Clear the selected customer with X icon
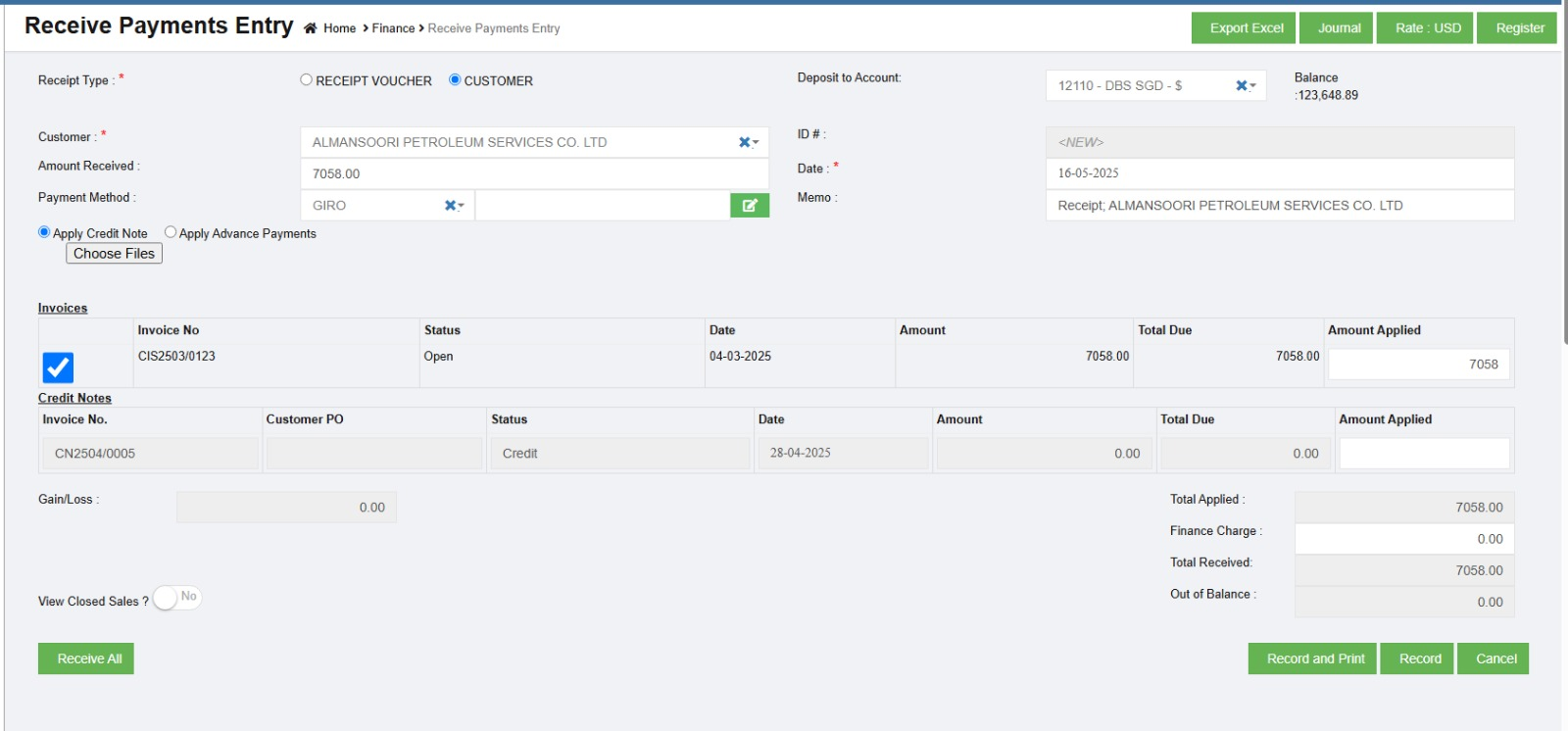Viewport: 1568px width, 731px height. (x=744, y=142)
